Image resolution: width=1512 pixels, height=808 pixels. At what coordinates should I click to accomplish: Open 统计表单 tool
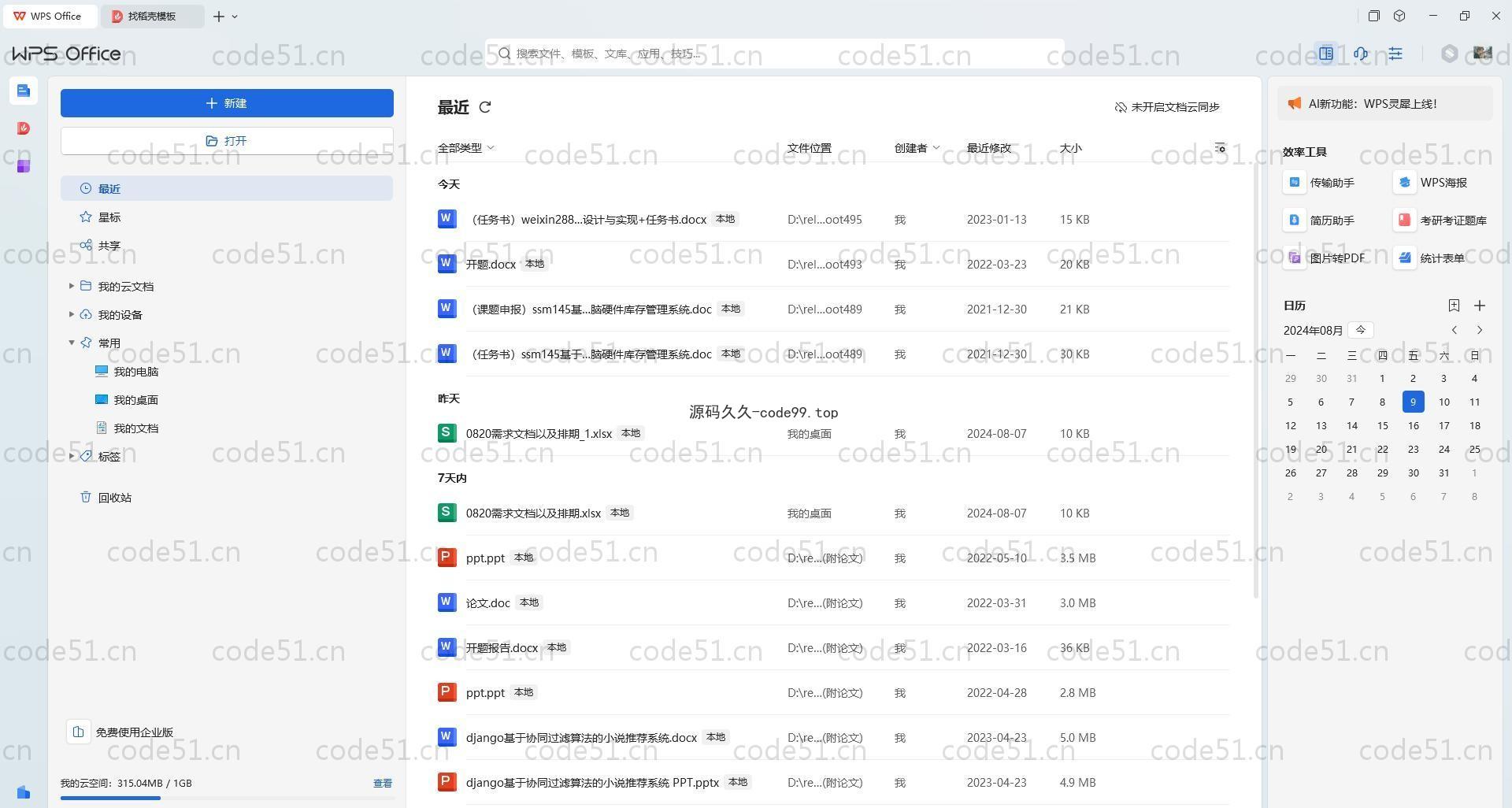tap(1431, 258)
